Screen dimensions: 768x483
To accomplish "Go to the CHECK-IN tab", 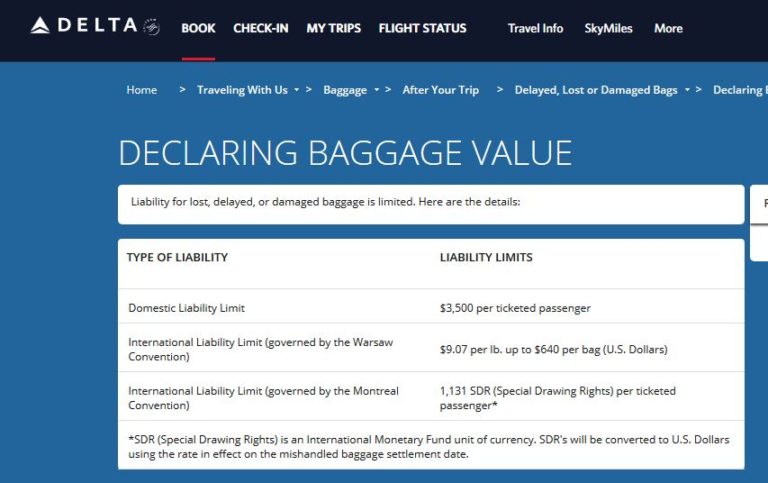I will pyautogui.click(x=261, y=28).
